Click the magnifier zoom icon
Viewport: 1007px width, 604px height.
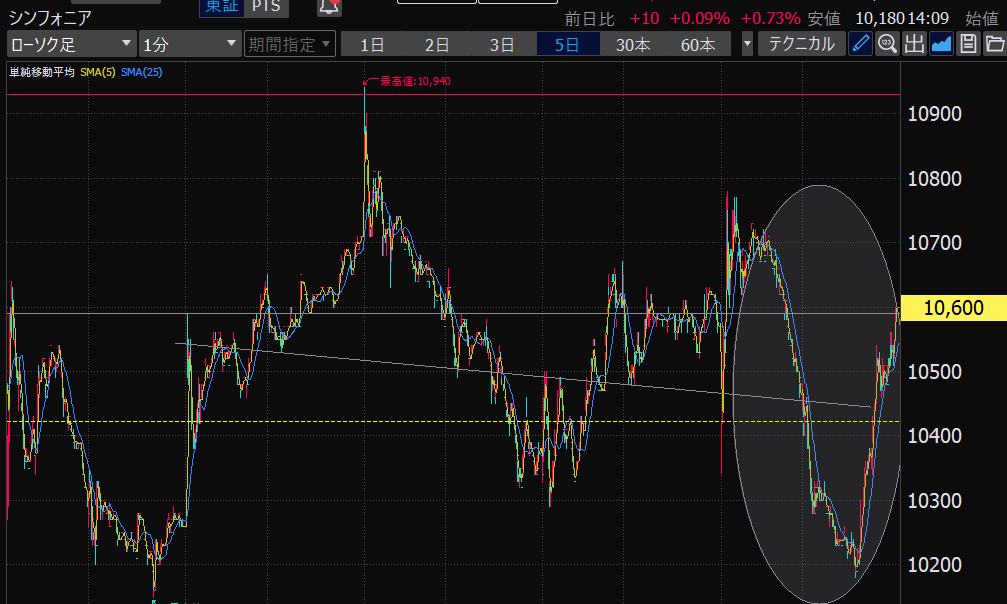(x=887, y=44)
